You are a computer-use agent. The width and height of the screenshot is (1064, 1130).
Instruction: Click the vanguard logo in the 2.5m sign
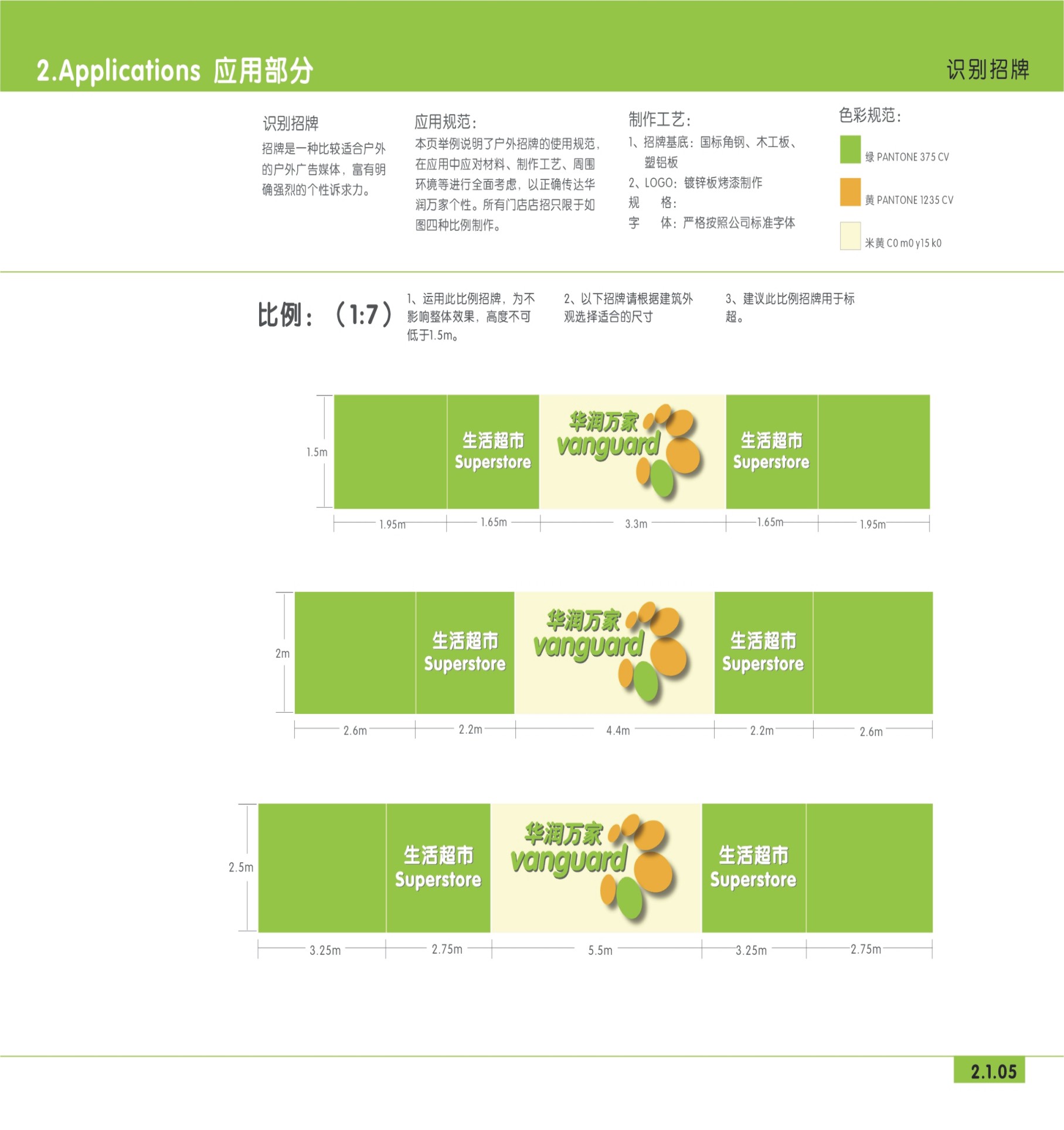click(592, 869)
